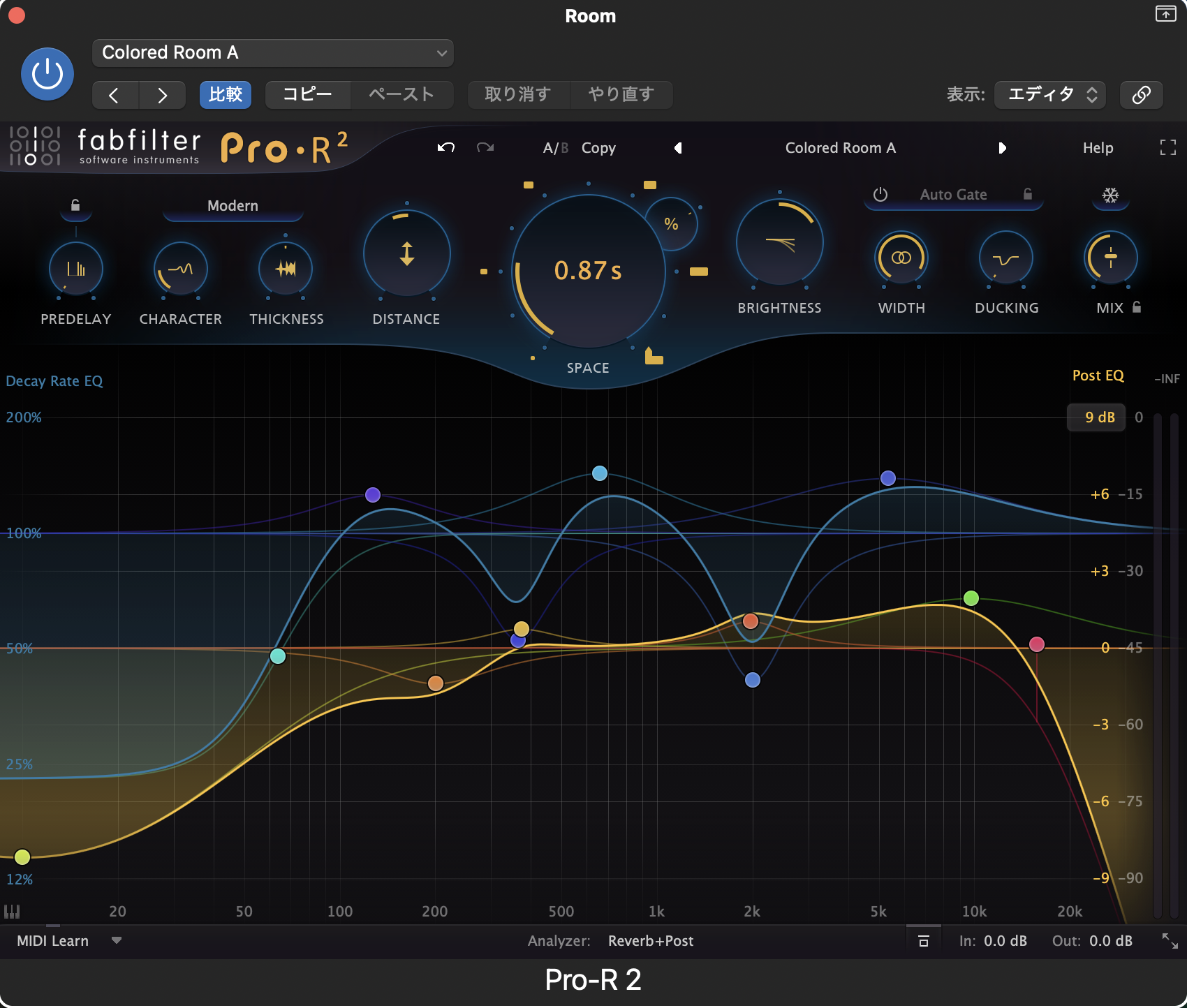1187x1008 pixels.
Task: Click the 取り消す undo button
Action: tap(519, 95)
